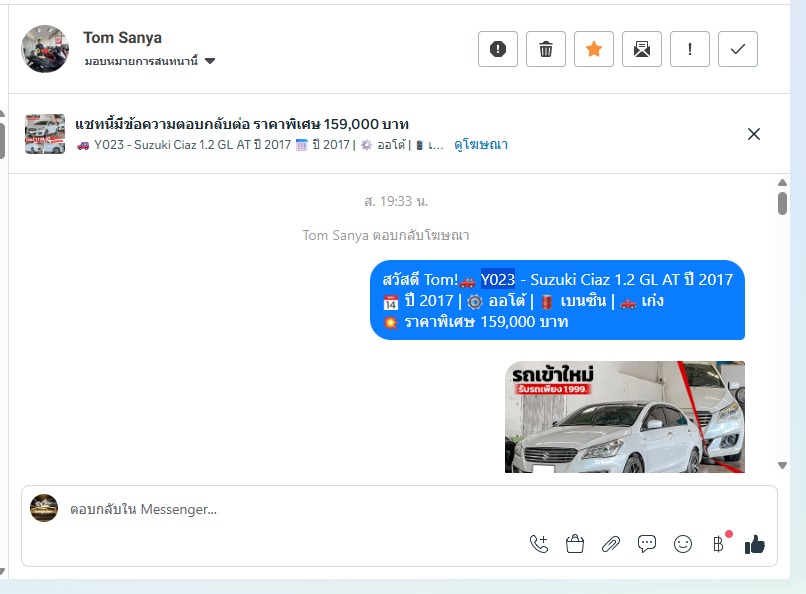This screenshot has height=594, width=806.
Task: Click the chat scrollbar up arrow
Action: (782, 182)
